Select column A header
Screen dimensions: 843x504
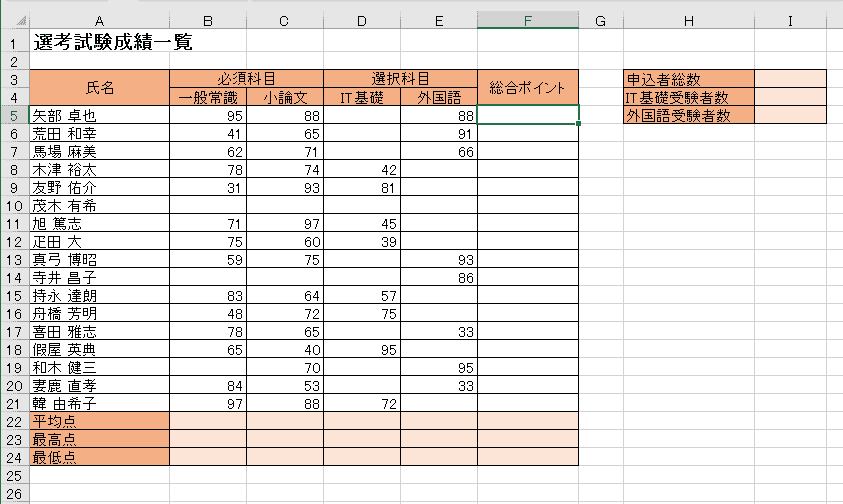click(x=99, y=21)
